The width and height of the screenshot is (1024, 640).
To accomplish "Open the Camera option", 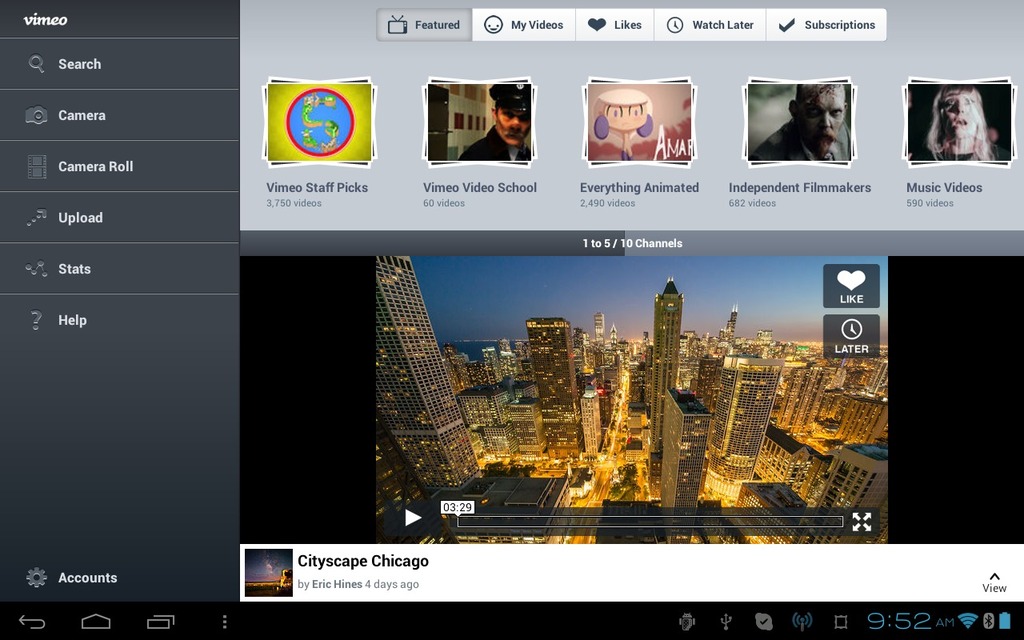I will point(120,115).
